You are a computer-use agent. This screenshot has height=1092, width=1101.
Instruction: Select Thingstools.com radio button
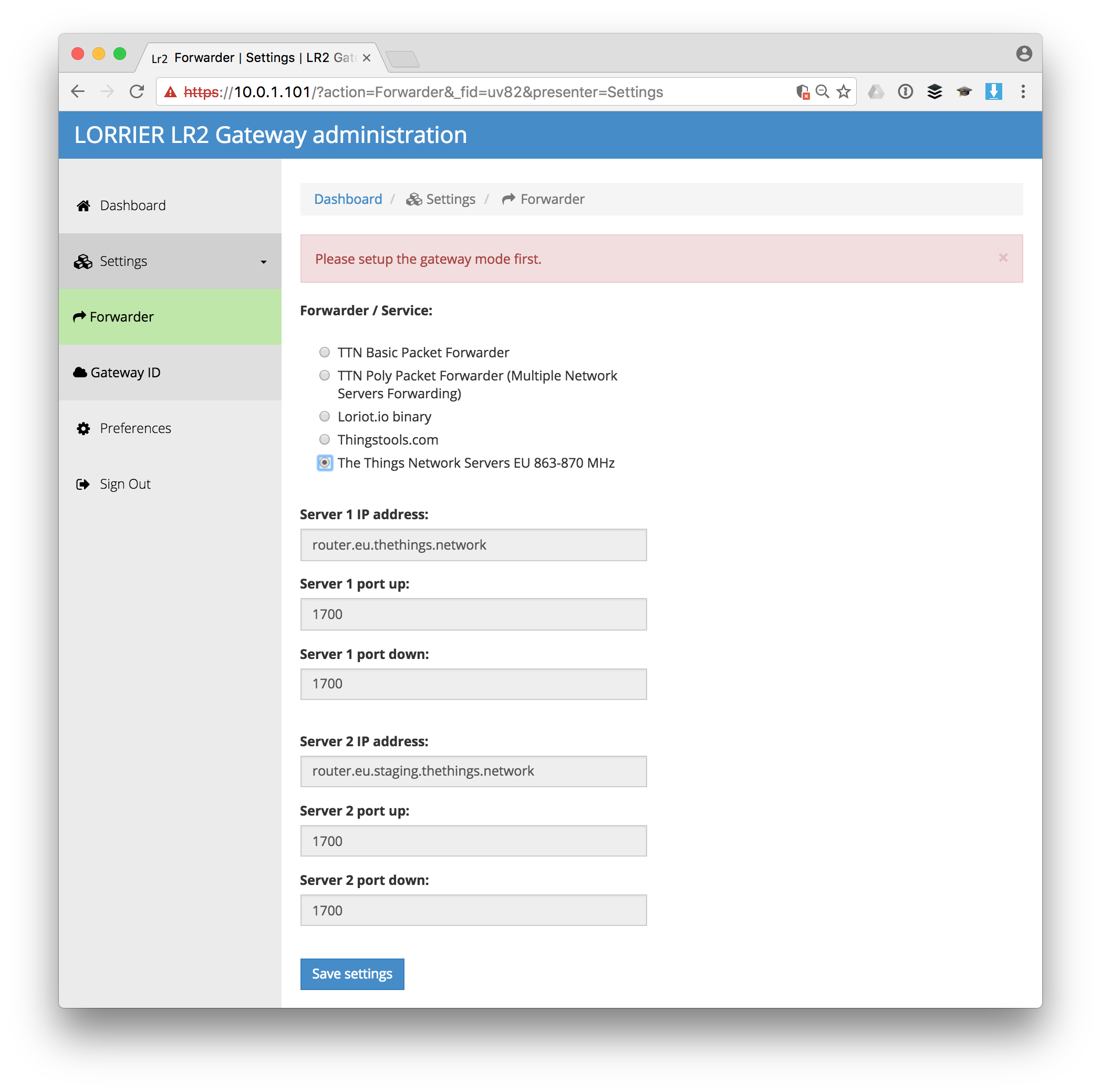click(x=323, y=440)
